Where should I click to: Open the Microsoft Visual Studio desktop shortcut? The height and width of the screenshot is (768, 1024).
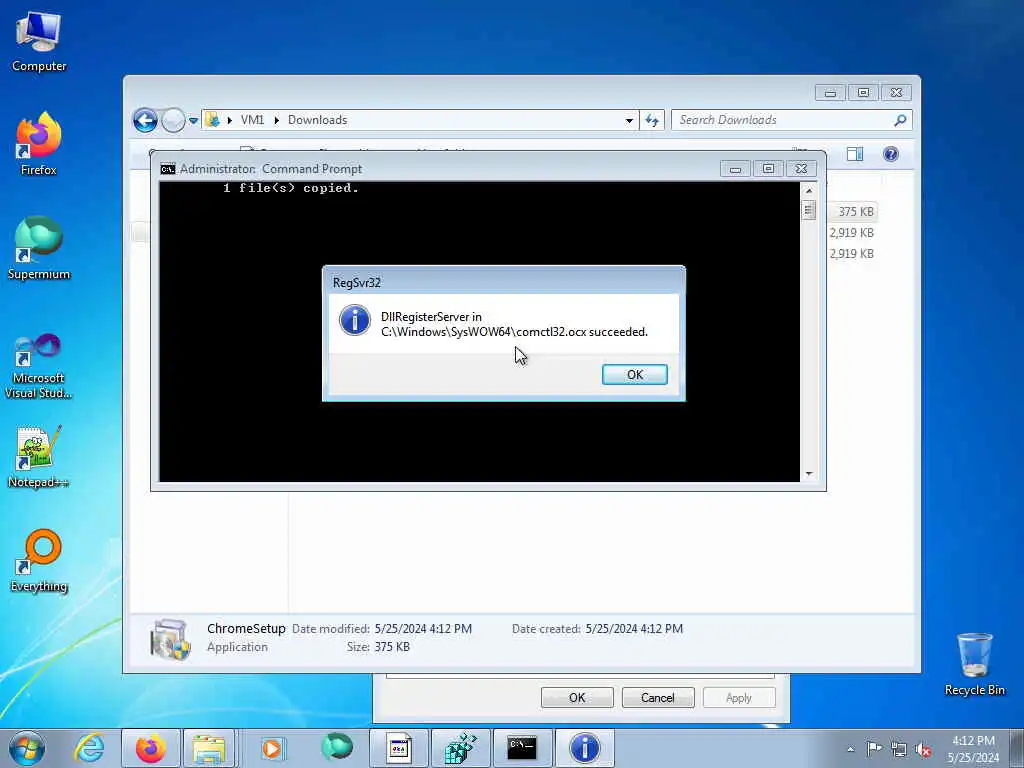pos(39,366)
